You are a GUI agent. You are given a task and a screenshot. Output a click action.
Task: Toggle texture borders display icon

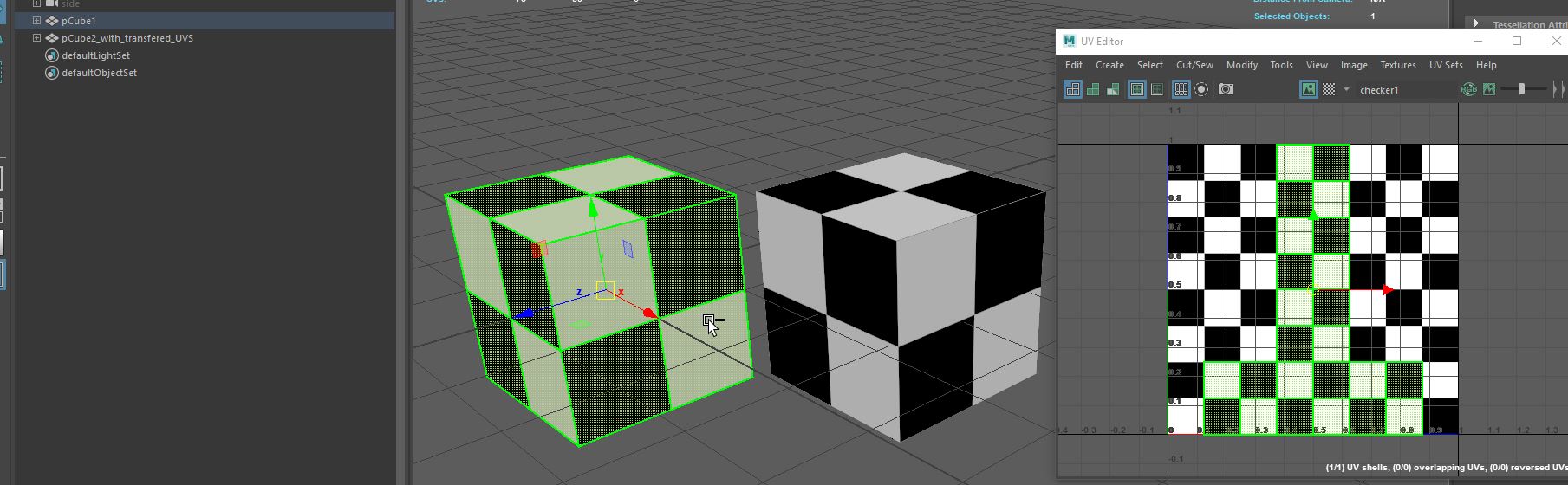click(x=1137, y=89)
